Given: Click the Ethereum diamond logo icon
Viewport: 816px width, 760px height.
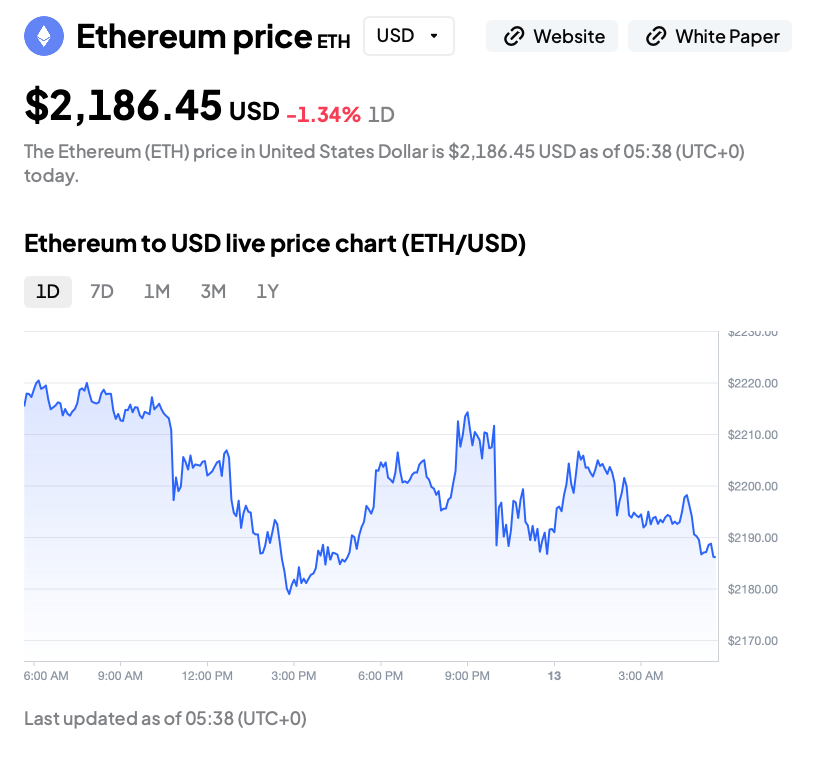Looking at the screenshot, I should coord(44,37).
